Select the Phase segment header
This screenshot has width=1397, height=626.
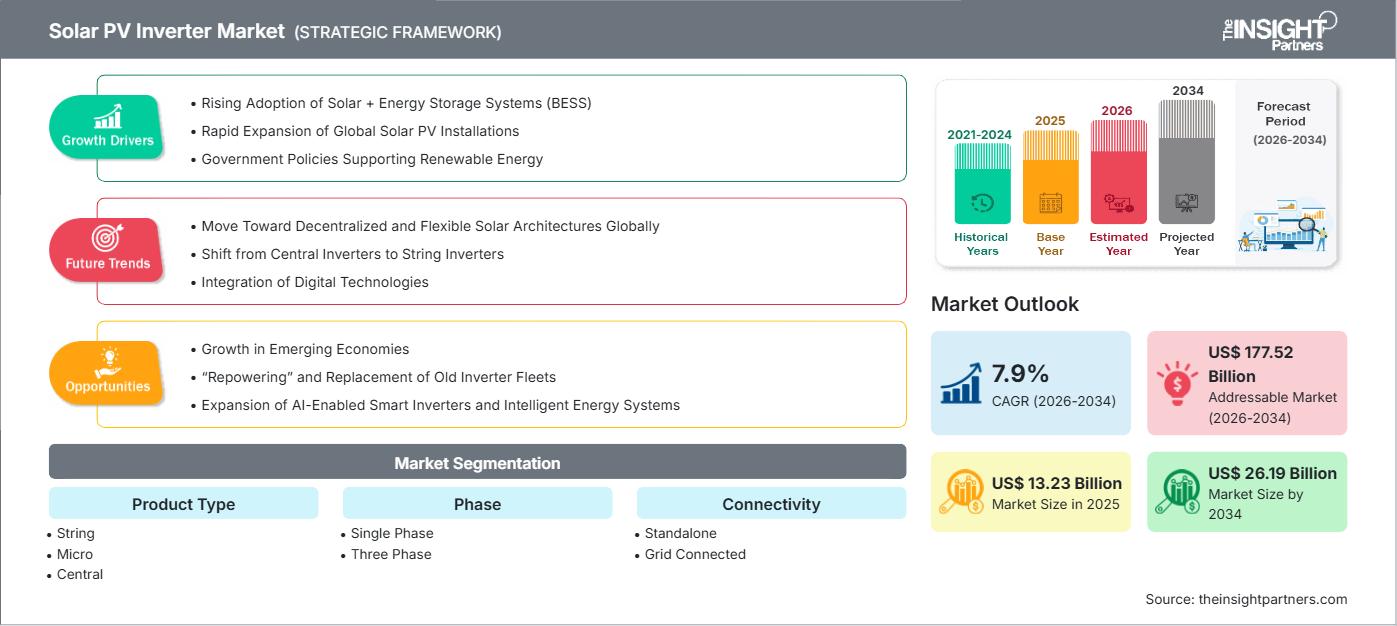477,504
